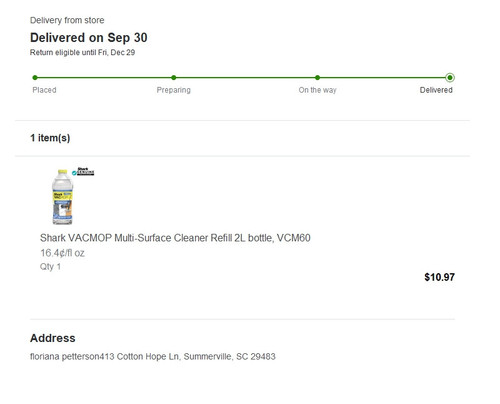Select the Placed progress dot
Screen dimensions: 500x404
[x=35, y=78]
